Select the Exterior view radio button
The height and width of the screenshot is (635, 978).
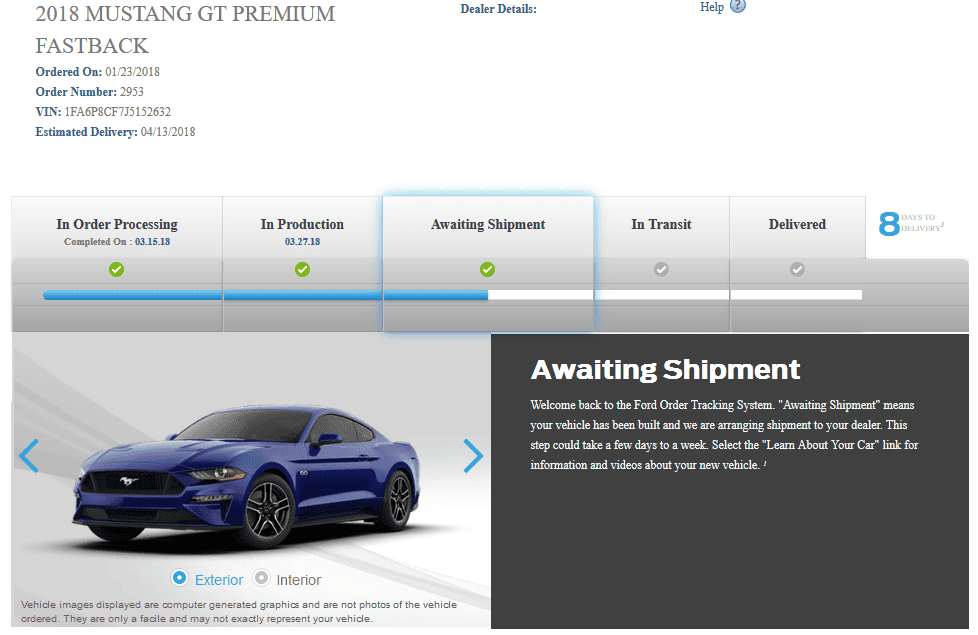tap(179, 578)
